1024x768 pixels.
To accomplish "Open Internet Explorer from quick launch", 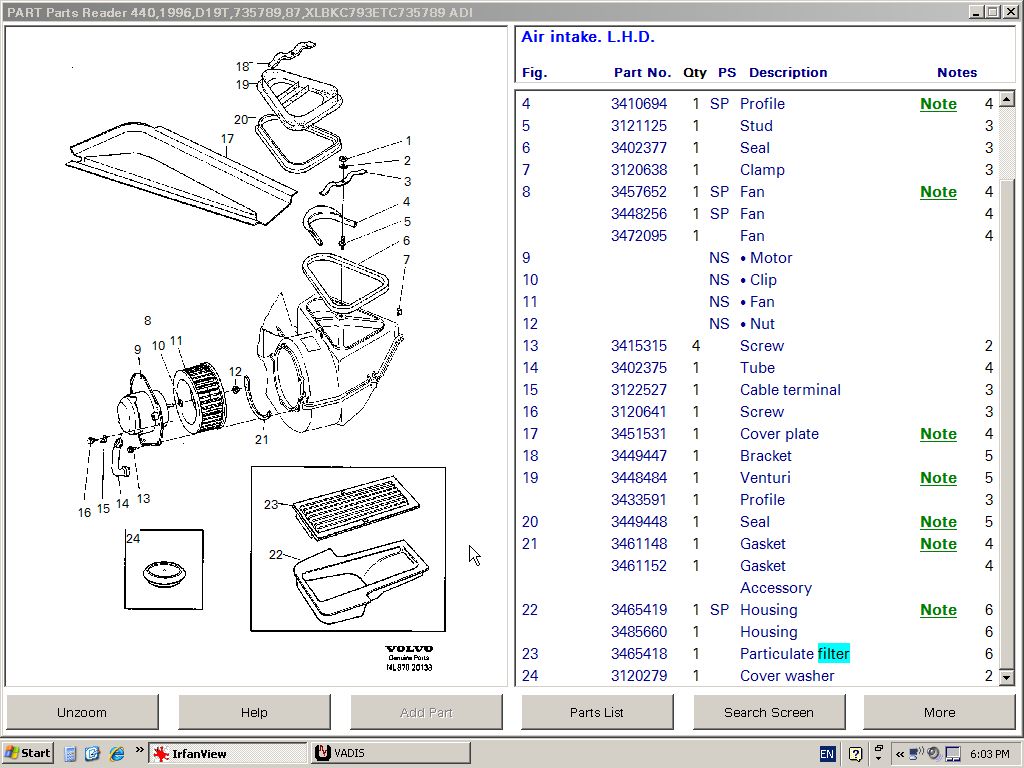I will [x=116, y=753].
